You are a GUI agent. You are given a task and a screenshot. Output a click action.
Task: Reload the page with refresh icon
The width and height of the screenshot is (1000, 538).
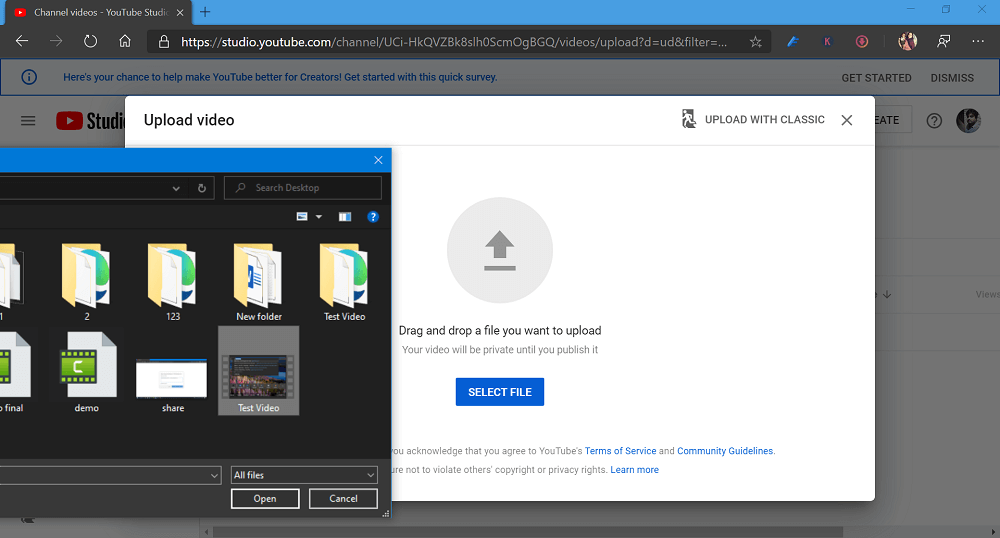[x=91, y=41]
